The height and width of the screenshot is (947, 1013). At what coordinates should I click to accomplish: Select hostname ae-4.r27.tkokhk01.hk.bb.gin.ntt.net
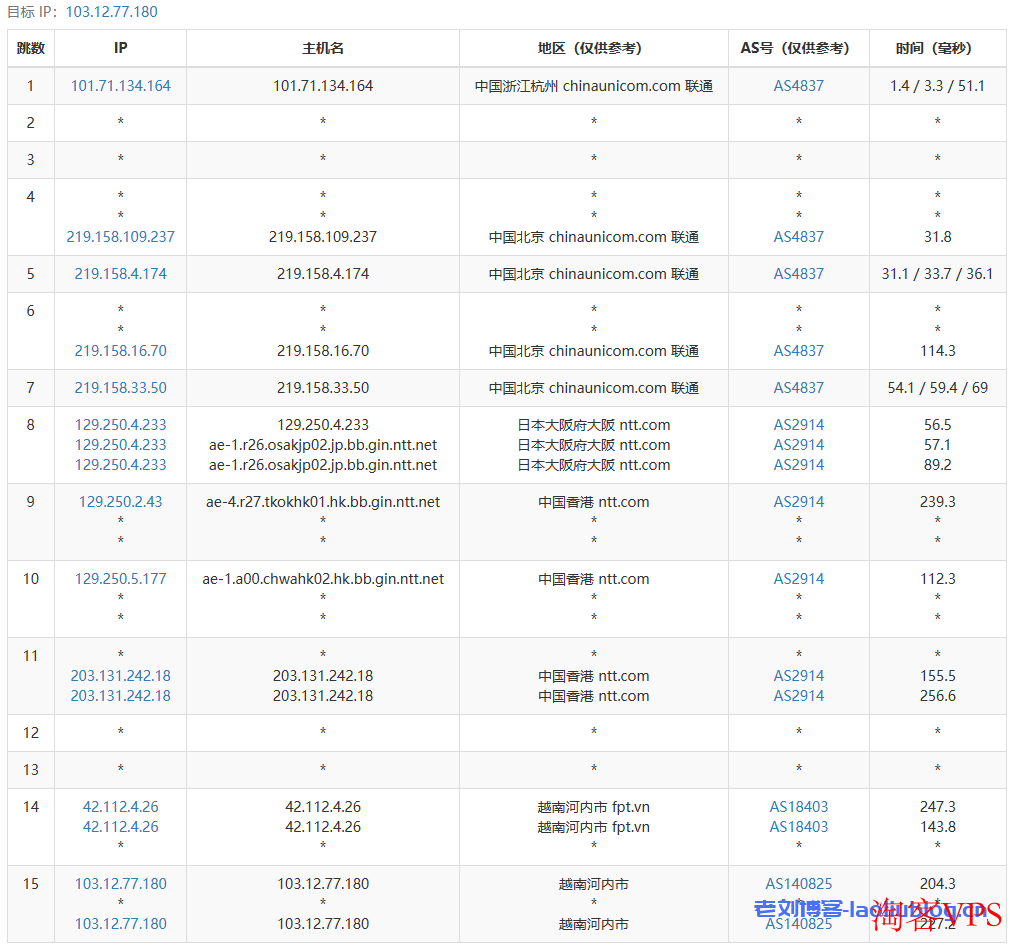(x=323, y=502)
